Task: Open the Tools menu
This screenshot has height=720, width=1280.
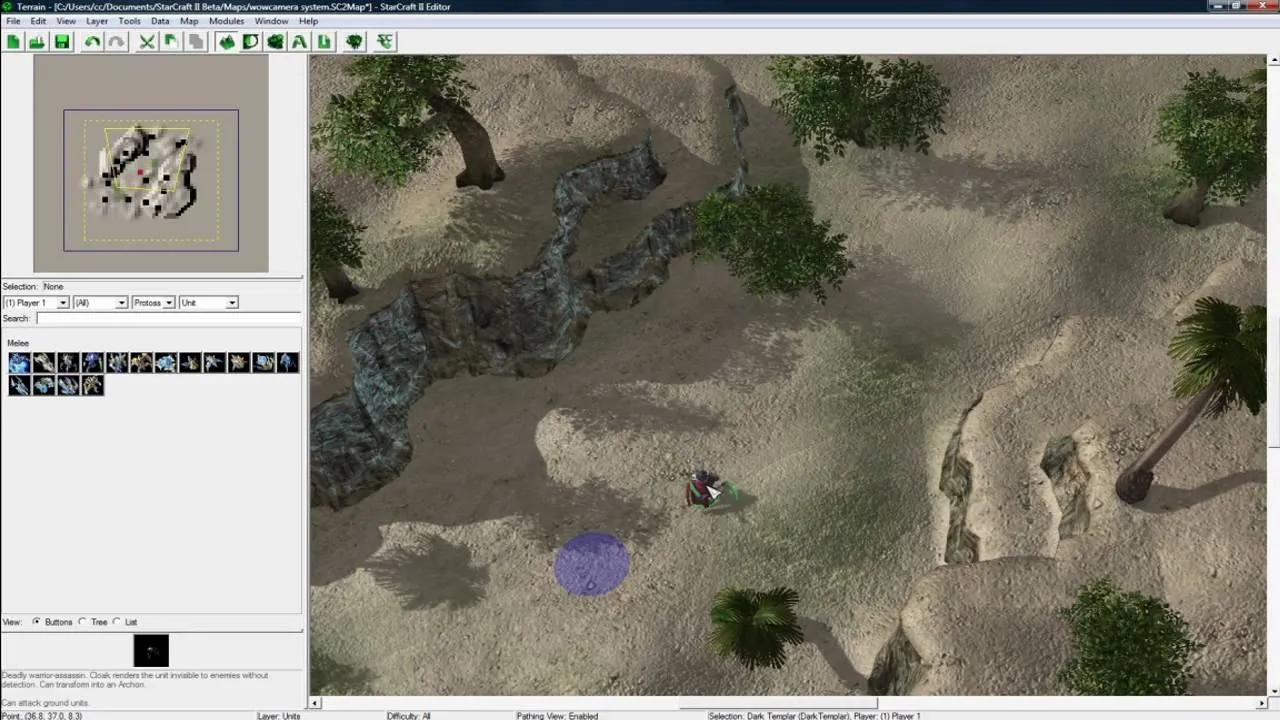Action: (x=130, y=21)
